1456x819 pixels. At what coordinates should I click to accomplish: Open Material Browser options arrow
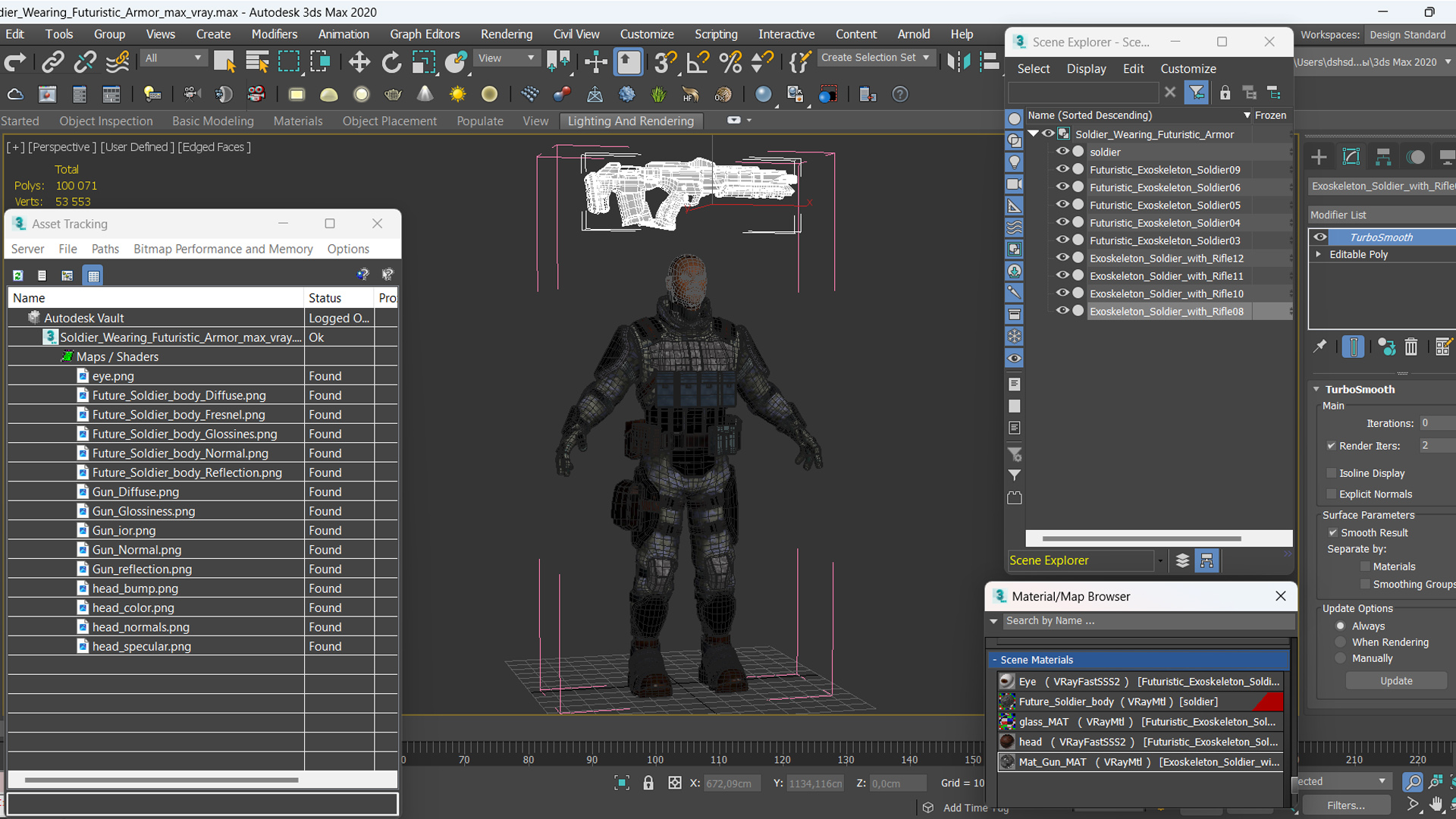click(x=993, y=620)
